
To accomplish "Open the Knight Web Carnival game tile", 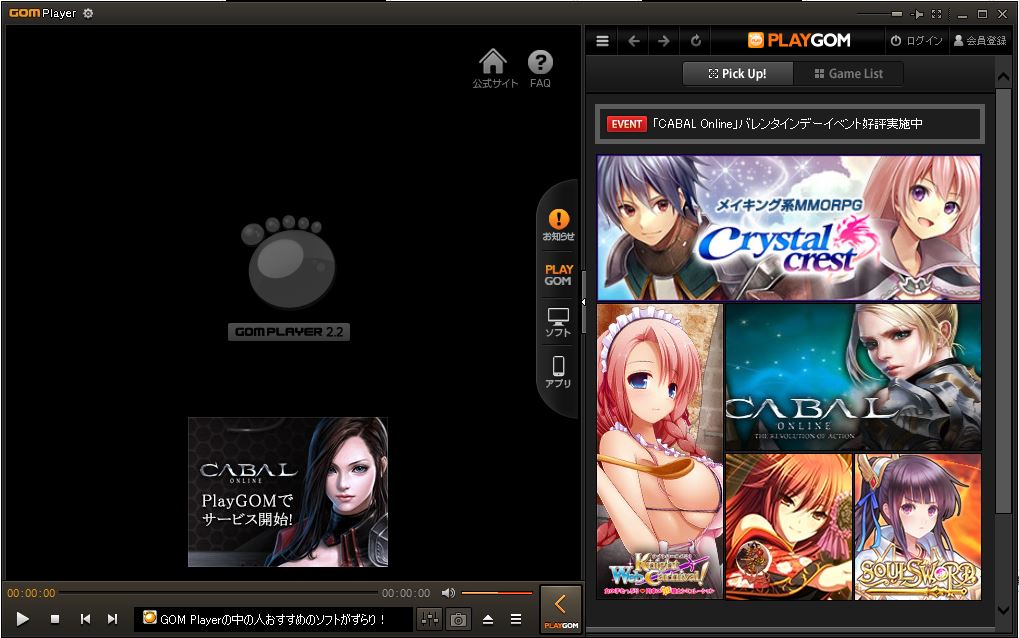I will pyautogui.click(x=659, y=452).
